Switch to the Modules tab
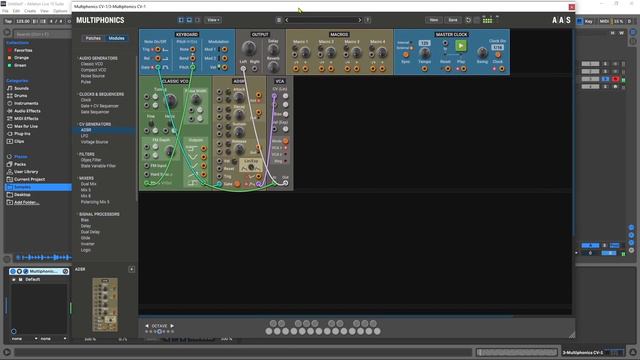Image resolution: width=640 pixels, height=360 pixels. point(116,38)
